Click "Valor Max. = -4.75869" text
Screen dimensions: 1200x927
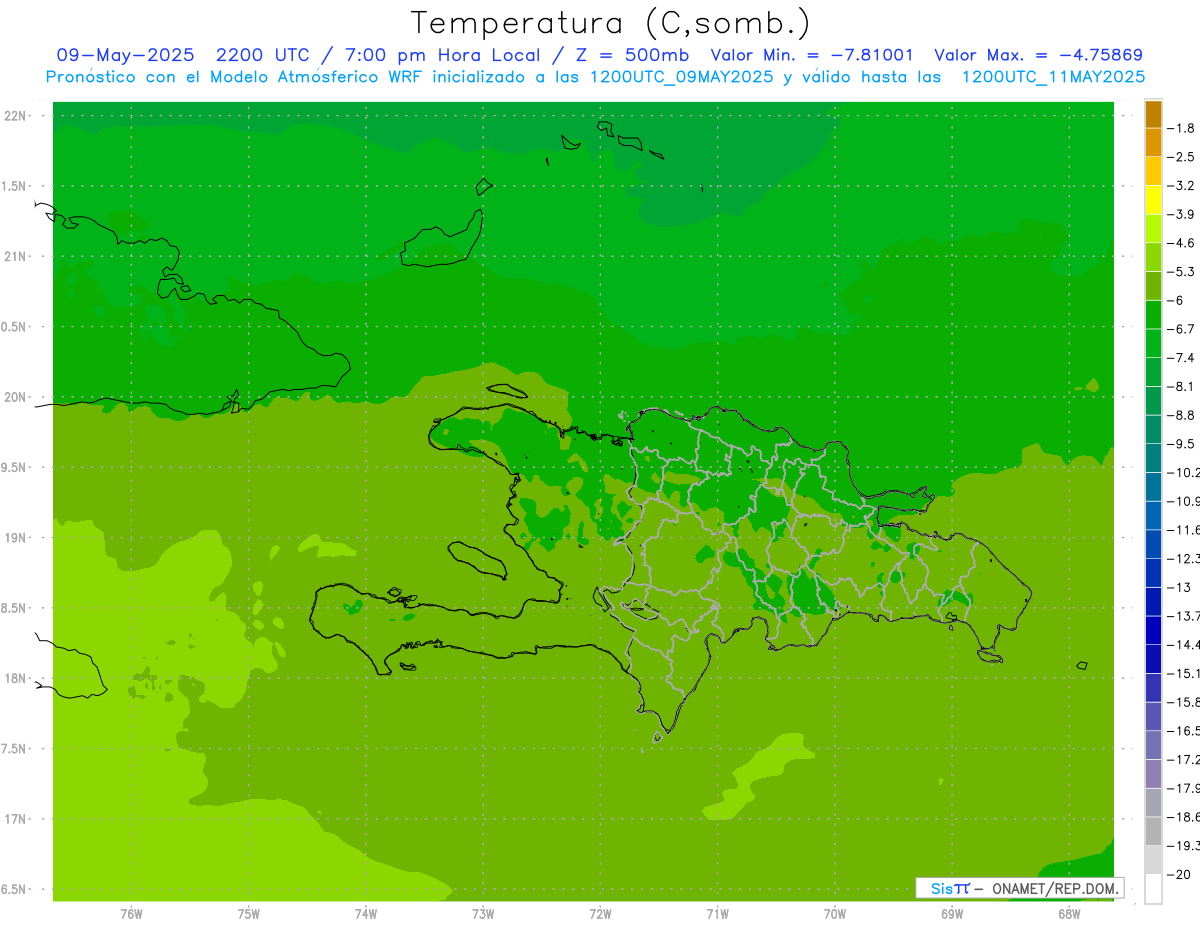click(x=1038, y=55)
